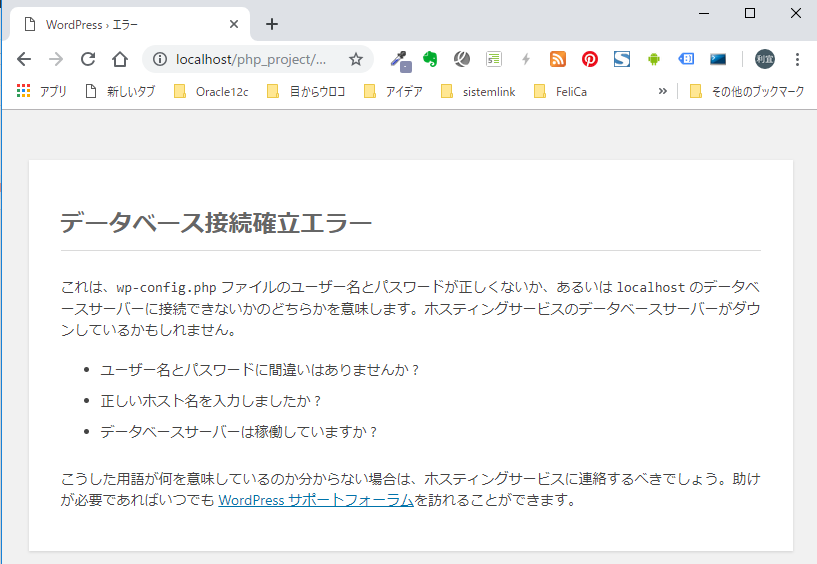
Task: Open the FeliCa bookmark folder
Action: [x=561, y=92]
